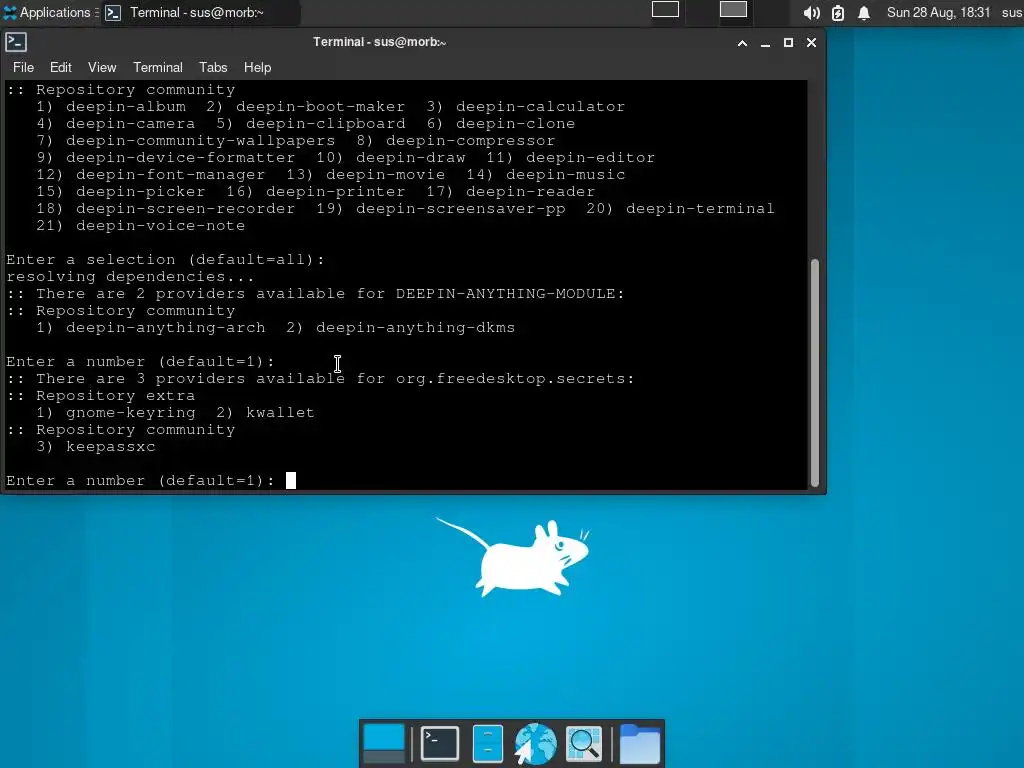Screen dimensions: 1024x768
Task: Open the View menu
Action: [102, 67]
